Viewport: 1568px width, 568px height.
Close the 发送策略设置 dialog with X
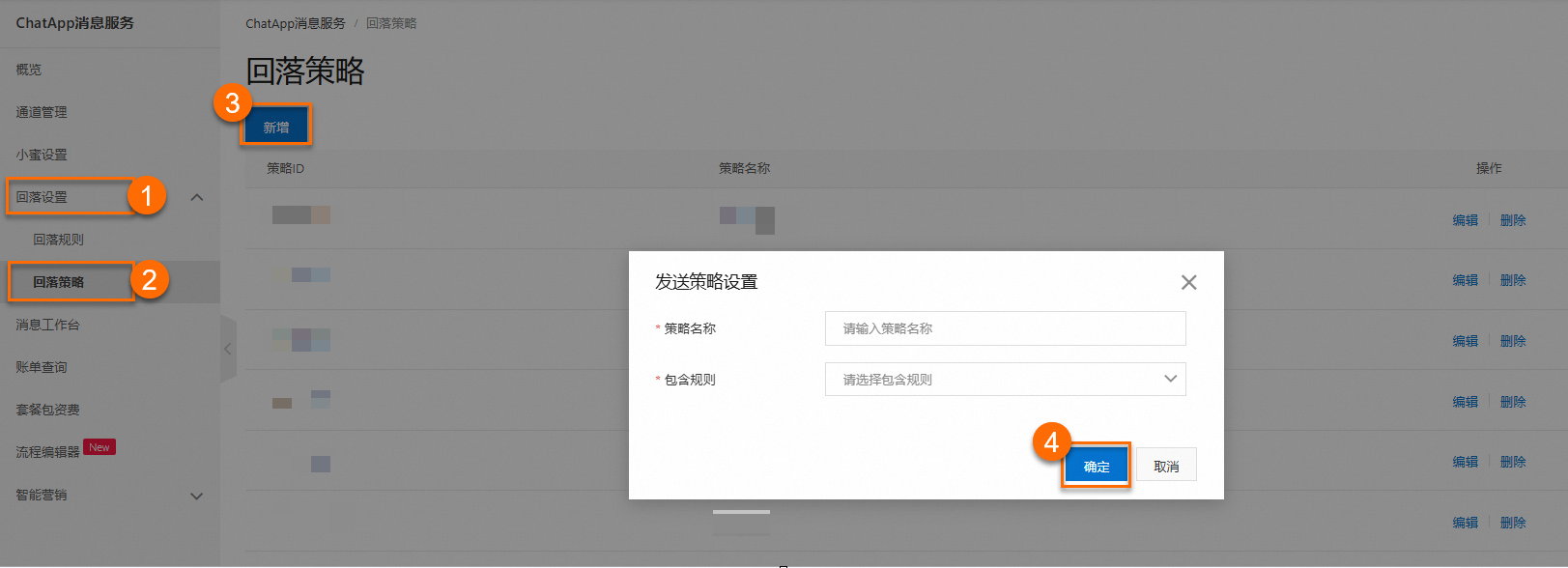pos(1188,282)
